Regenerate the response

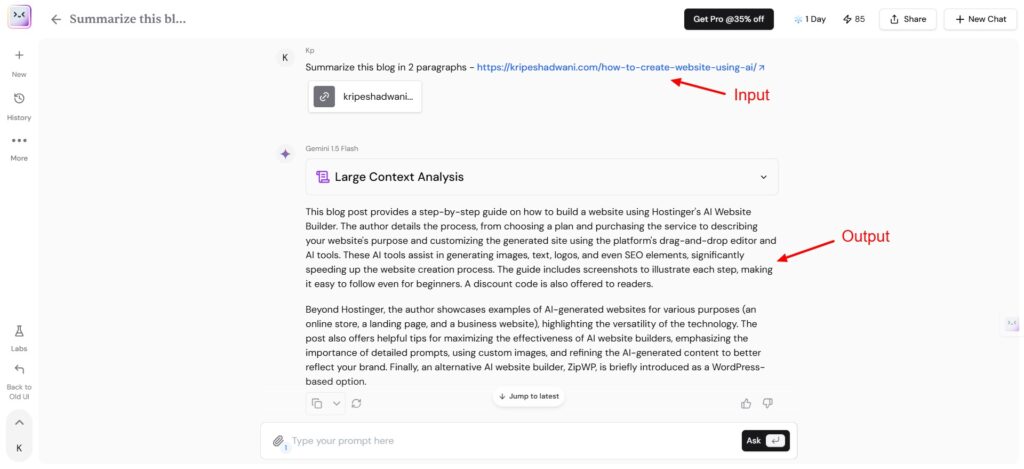[356, 403]
